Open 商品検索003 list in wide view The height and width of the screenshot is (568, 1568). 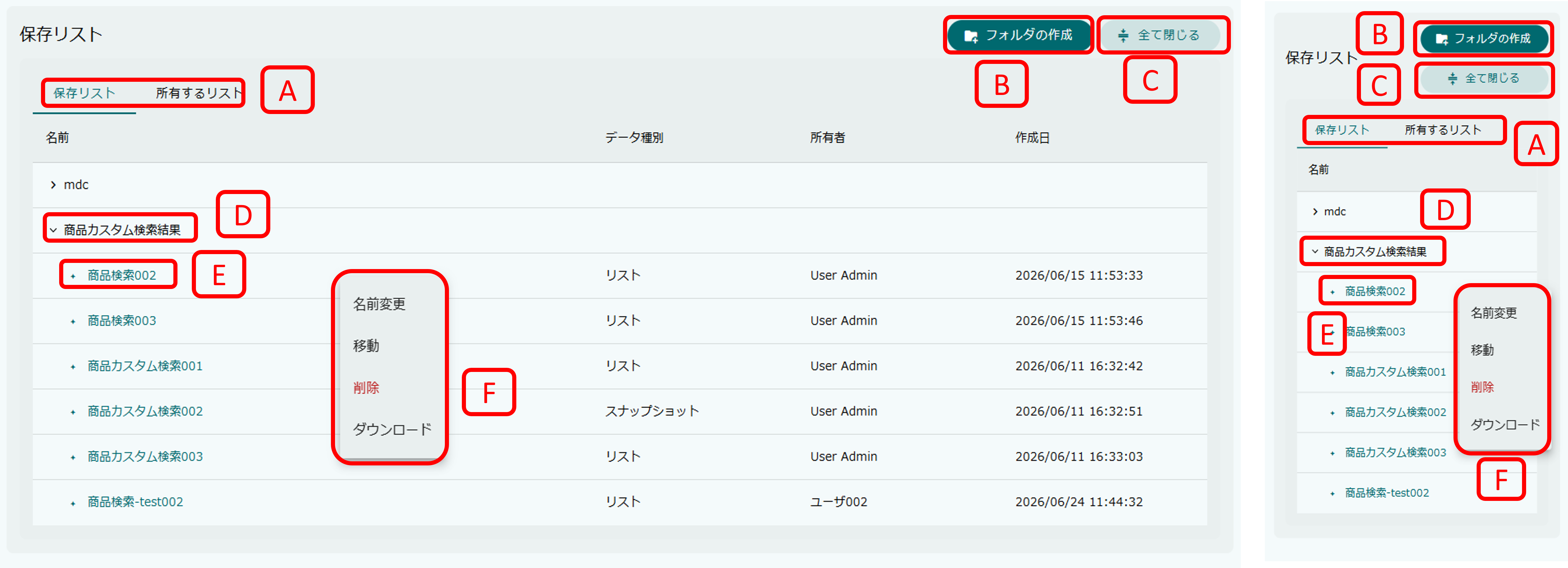pyautogui.click(x=122, y=321)
